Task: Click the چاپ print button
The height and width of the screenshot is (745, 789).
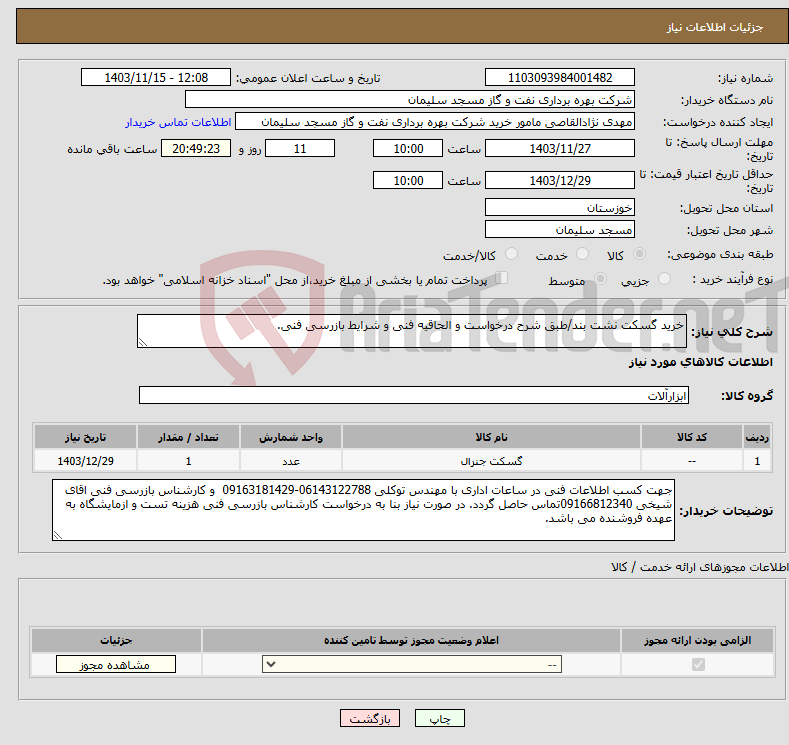Action: click(x=440, y=718)
